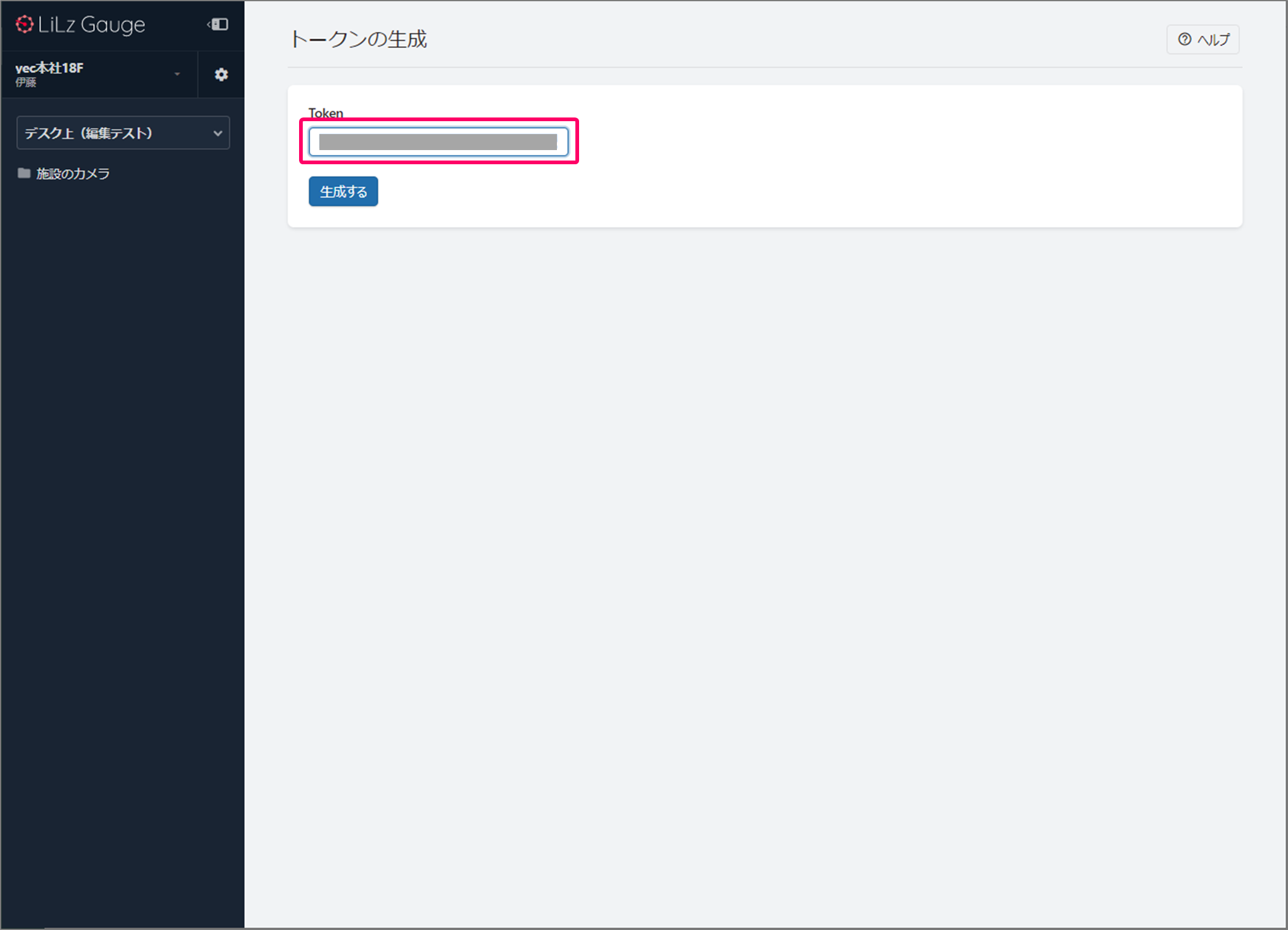Open settings via the gear icon
Screen dimensions: 1288x930
[x=221, y=74]
